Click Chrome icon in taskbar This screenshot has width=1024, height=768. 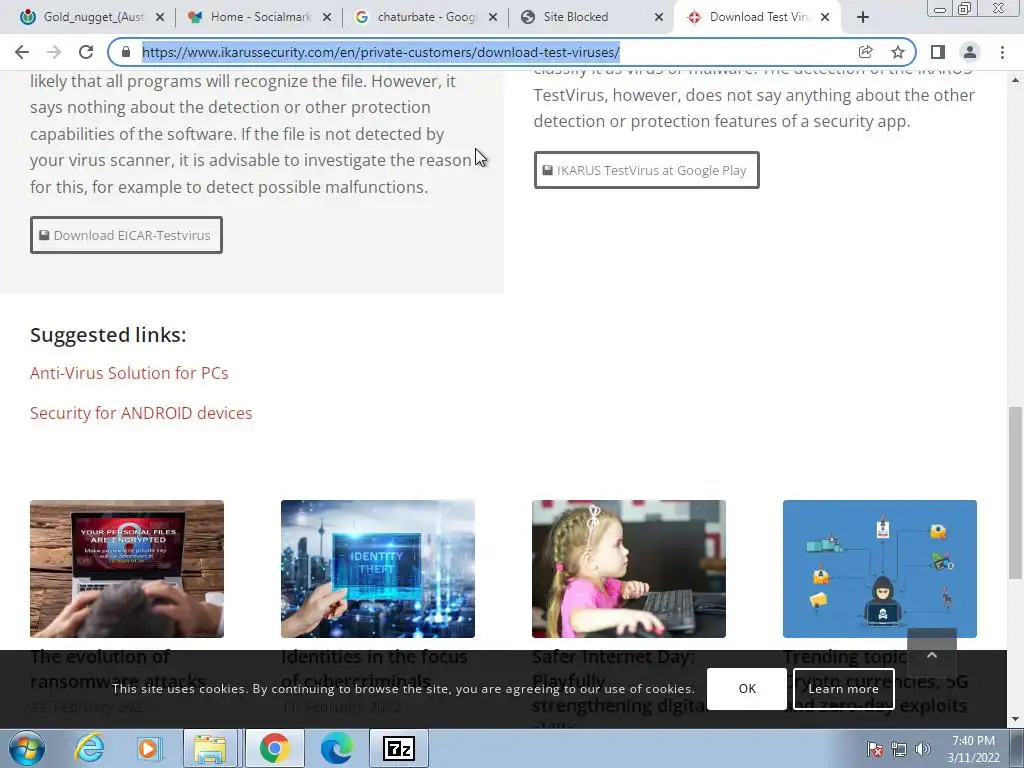(274, 748)
